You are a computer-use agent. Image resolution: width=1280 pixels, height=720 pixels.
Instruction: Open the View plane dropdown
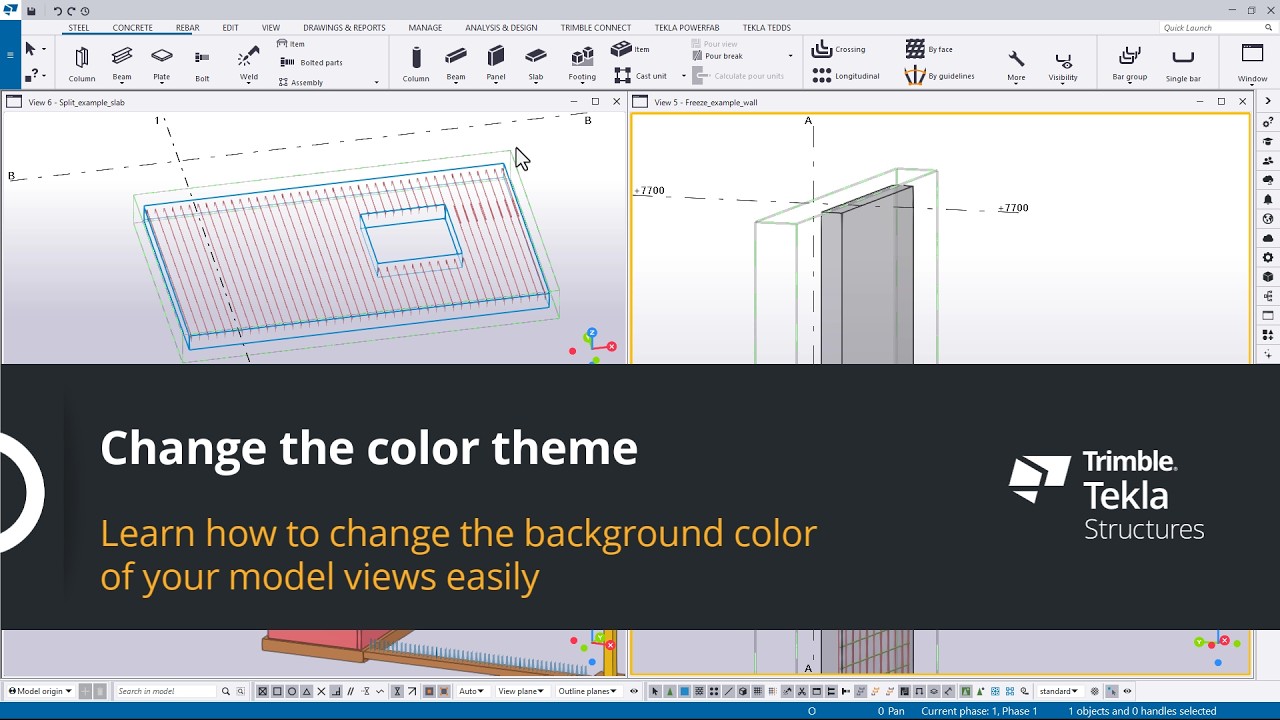(x=521, y=691)
